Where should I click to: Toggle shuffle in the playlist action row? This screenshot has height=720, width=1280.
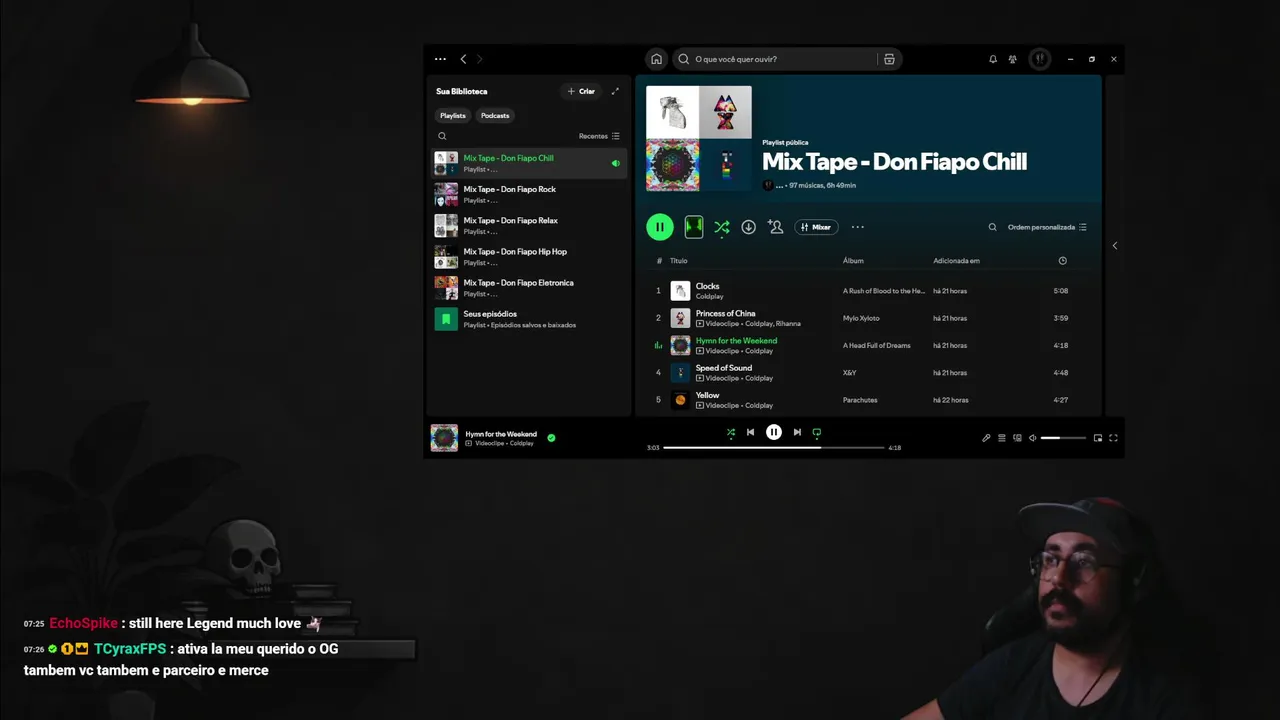(x=721, y=227)
